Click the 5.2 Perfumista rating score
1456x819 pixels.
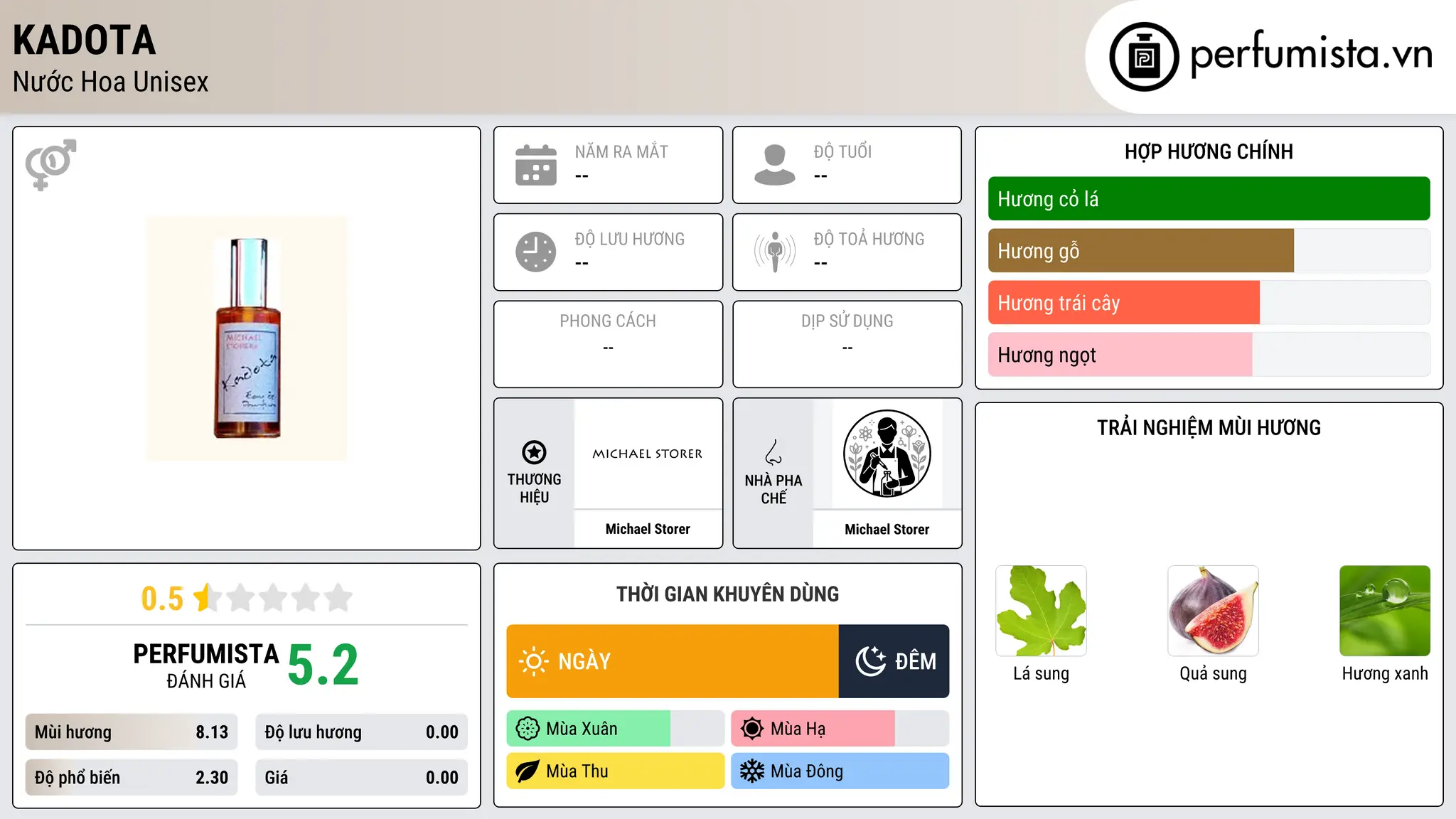[323, 665]
